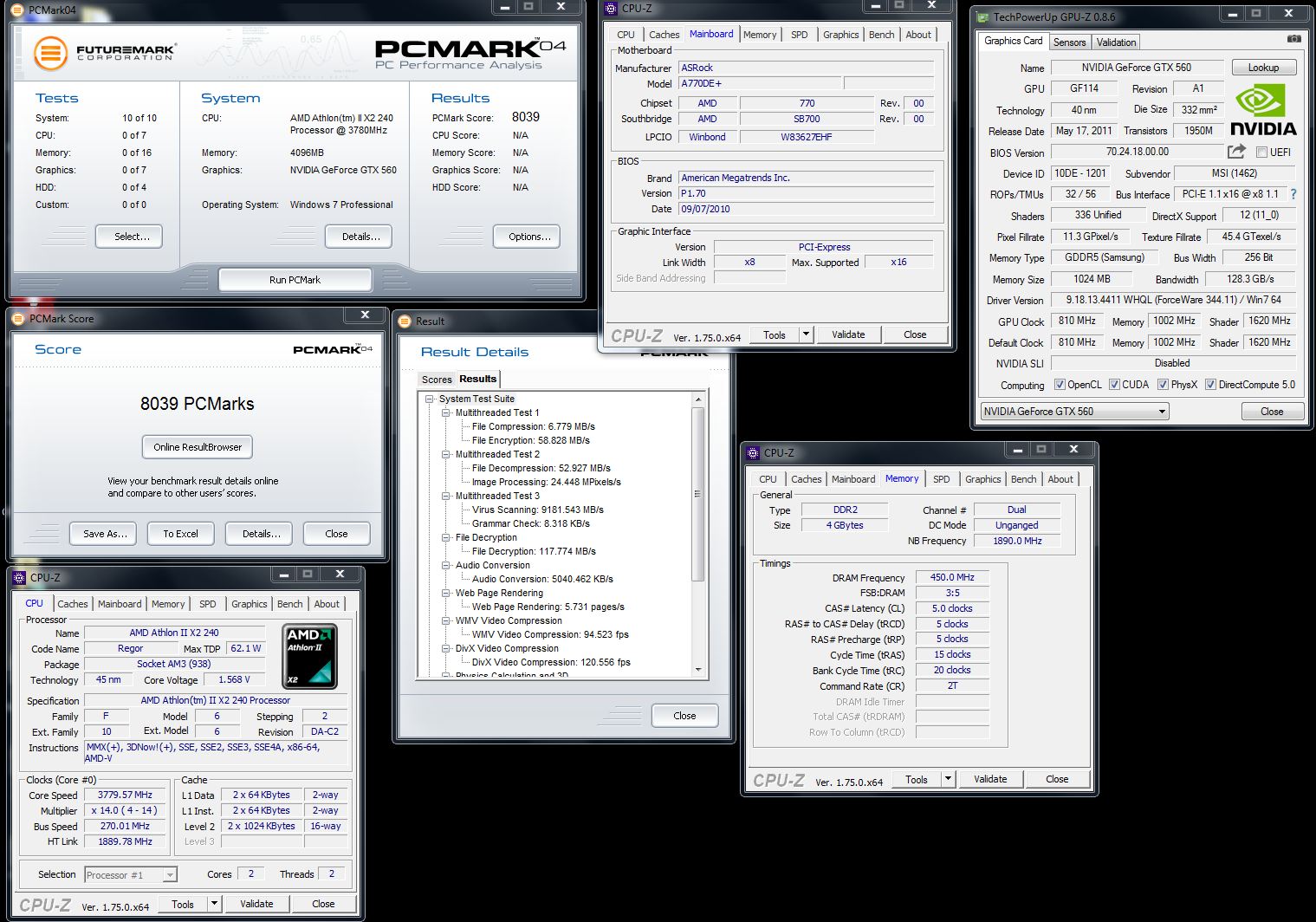Screen dimensions: 1316x922
Task: Click the To Excel button
Action: [180, 534]
